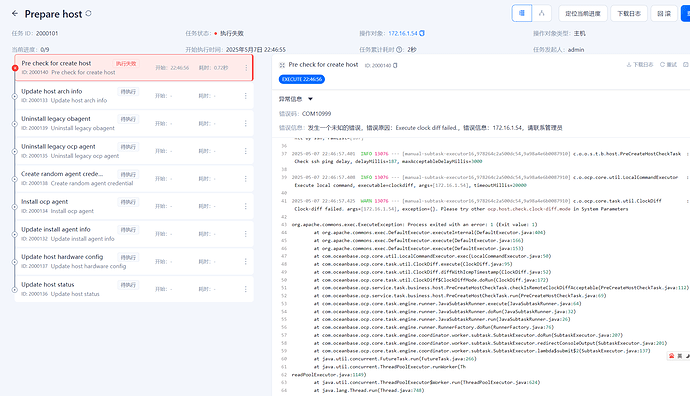Collapse the 异常信息 section arrow
Viewport: 690px width, 396px height.
310,99
